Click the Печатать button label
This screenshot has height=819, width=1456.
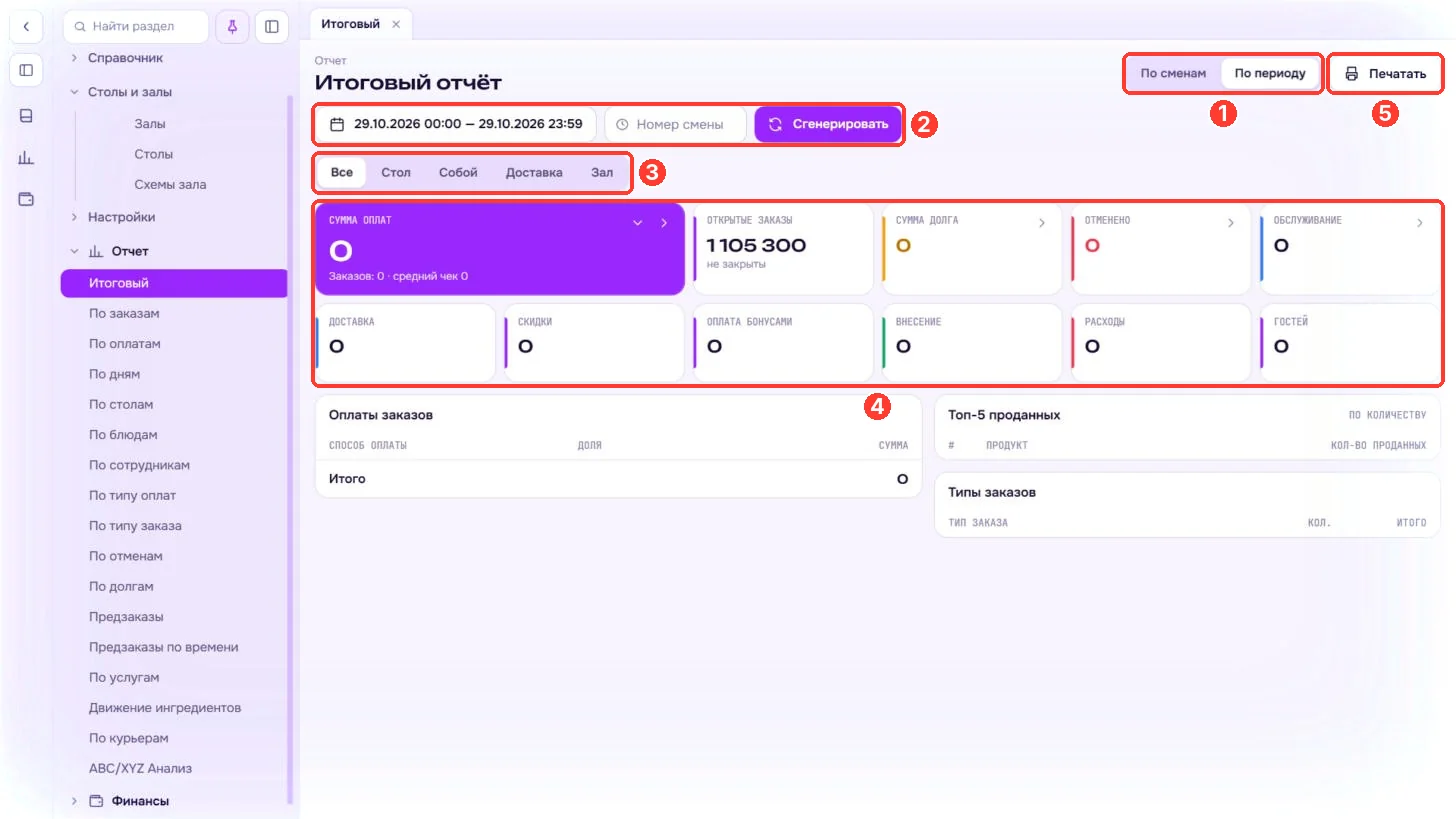(x=1397, y=74)
